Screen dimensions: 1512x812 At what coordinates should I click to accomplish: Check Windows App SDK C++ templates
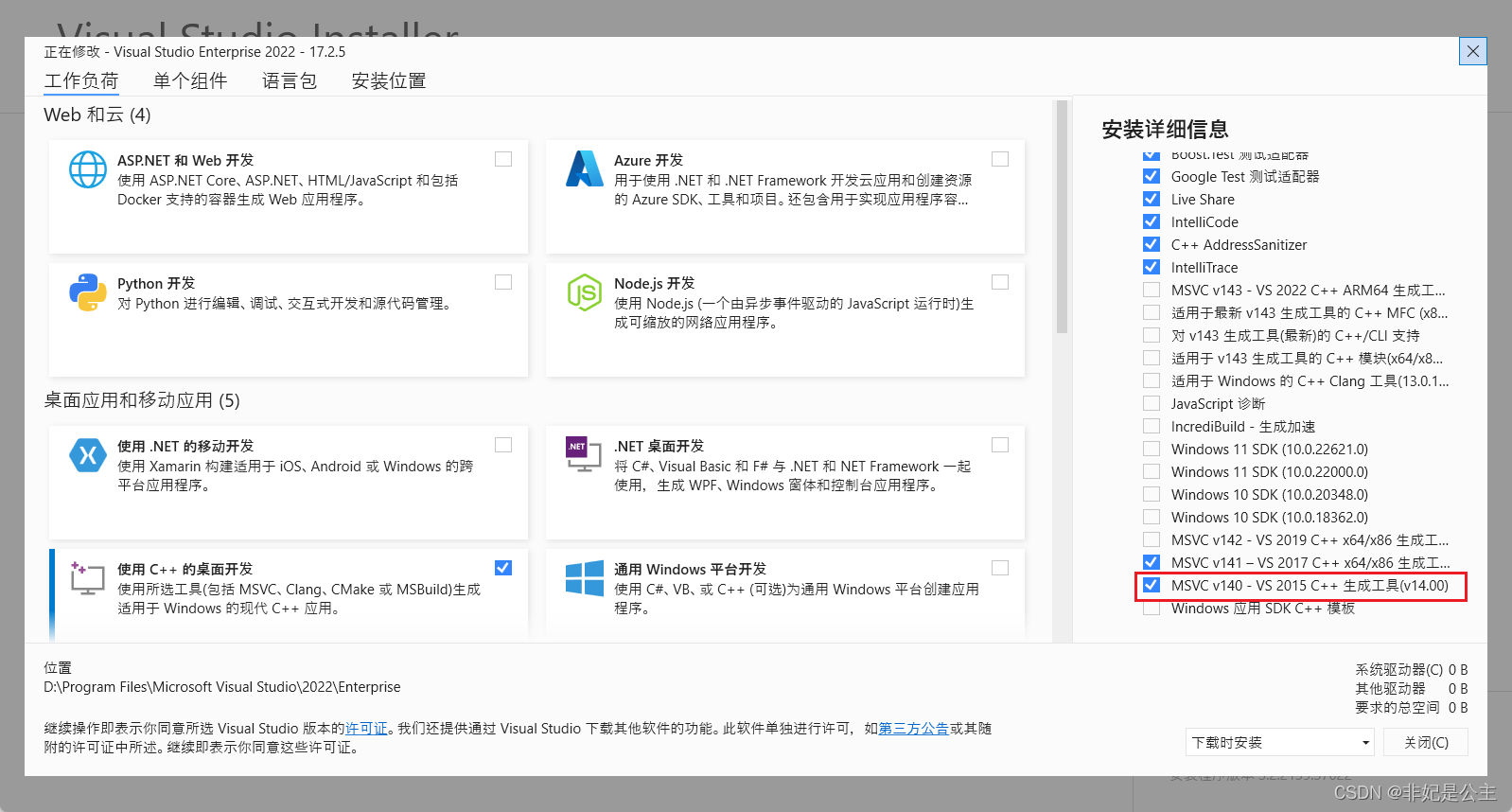point(1152,608)
